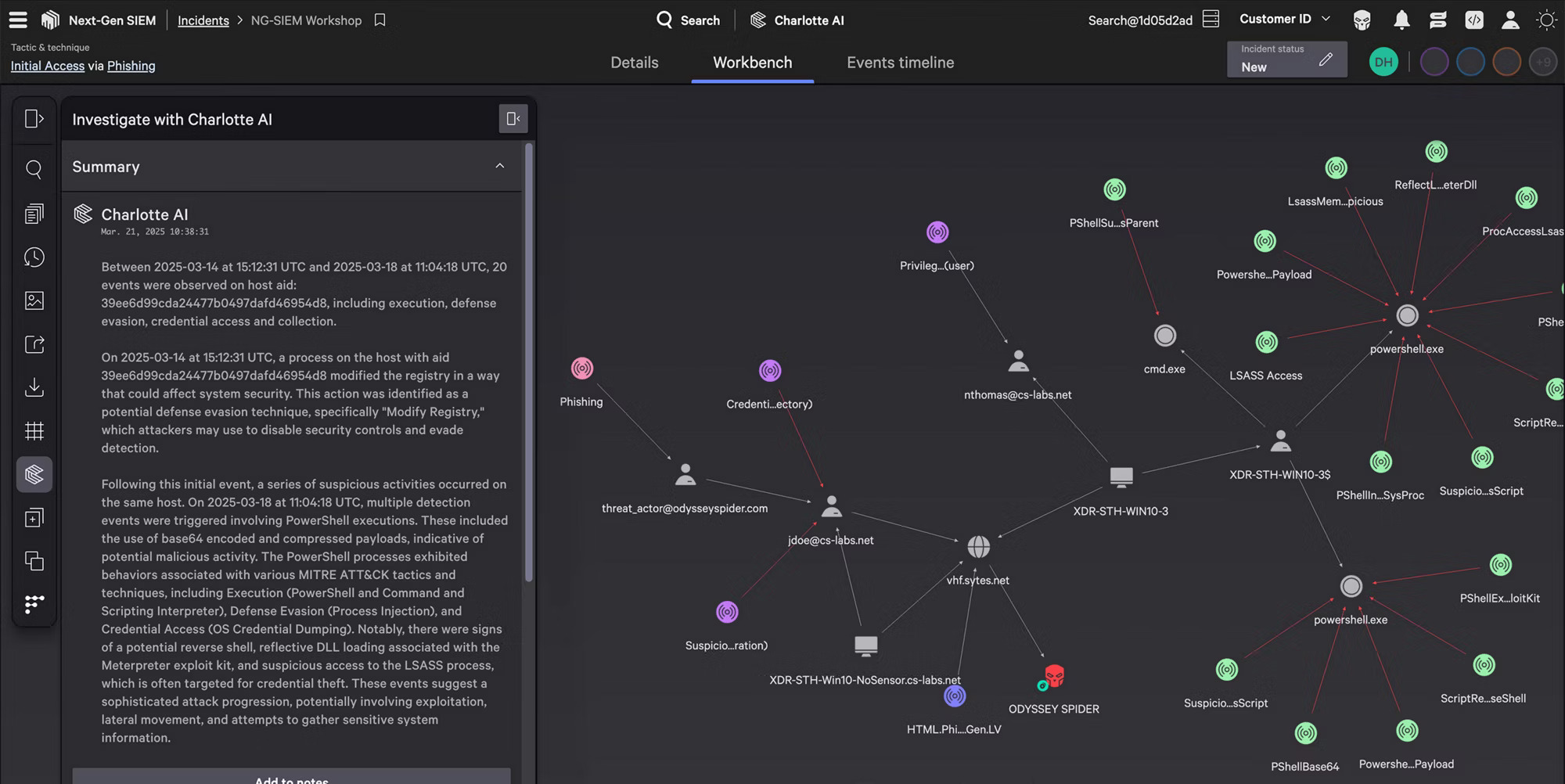The image size is (1565, 784).
Task: Click the adversary mask icon in header
Action: 1362,20
